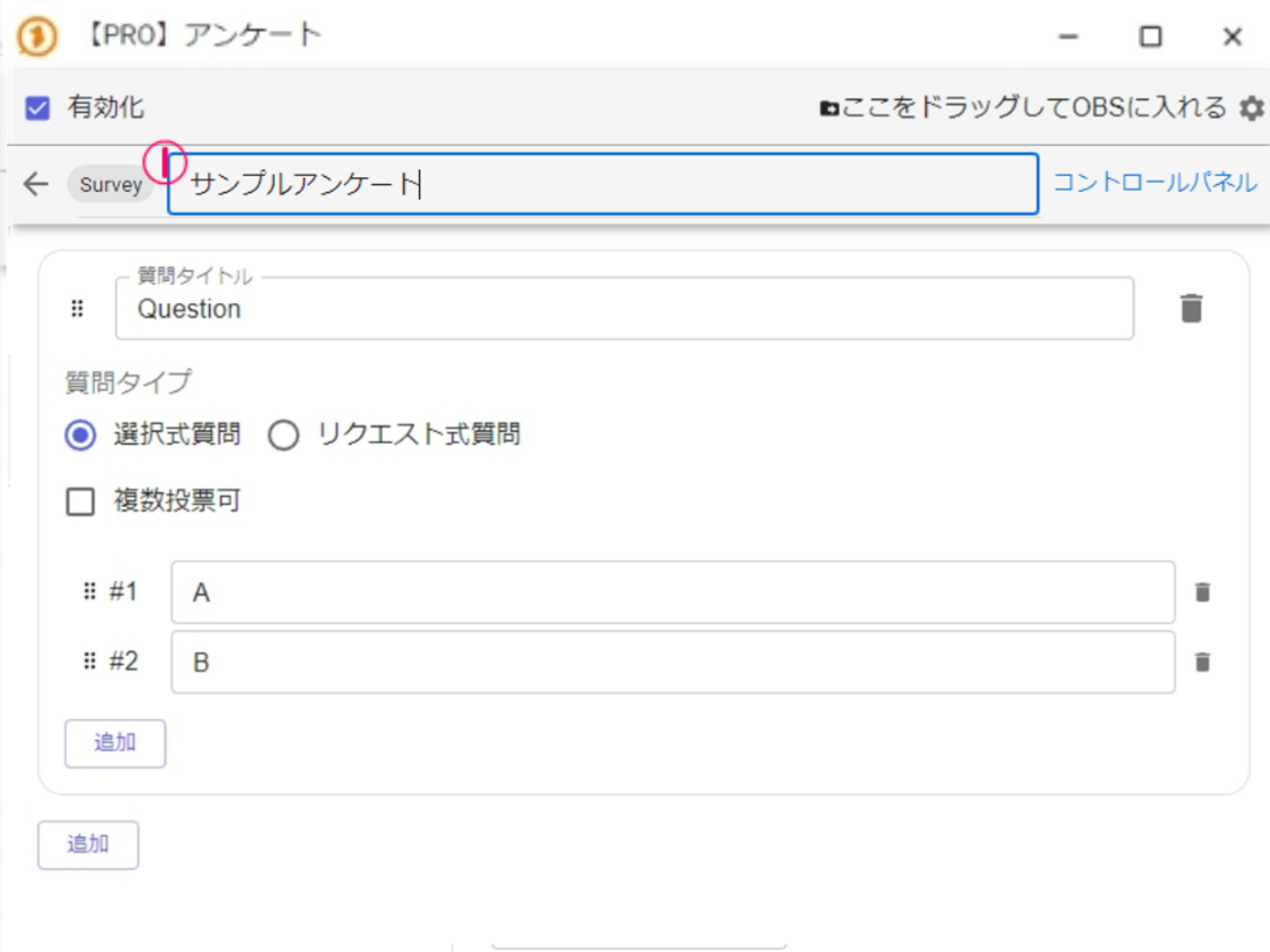Click the OBS drag folder icon

tap(829, 108)
